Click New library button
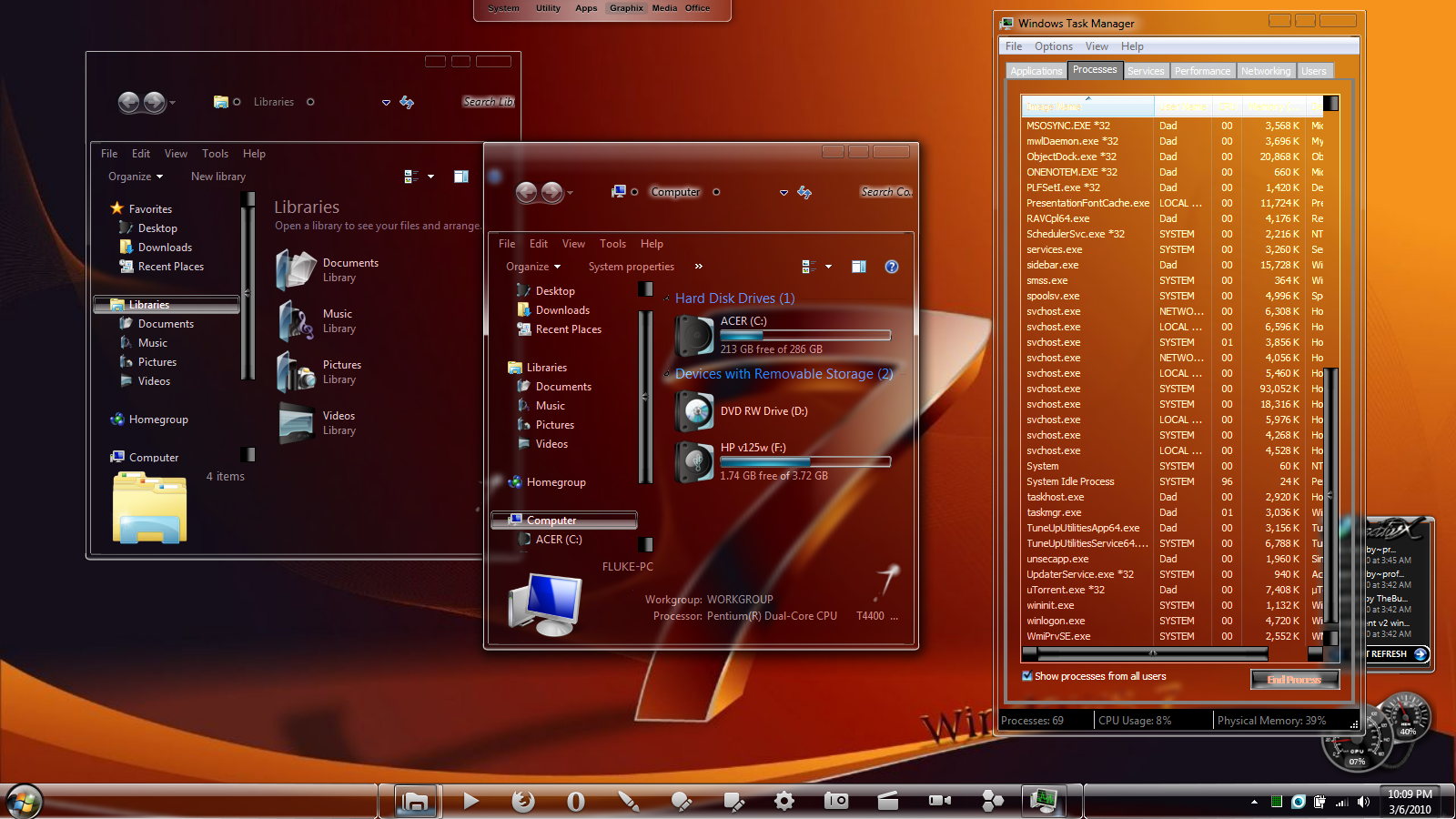This screenshot has width=1456, height=819. [218, 177]
